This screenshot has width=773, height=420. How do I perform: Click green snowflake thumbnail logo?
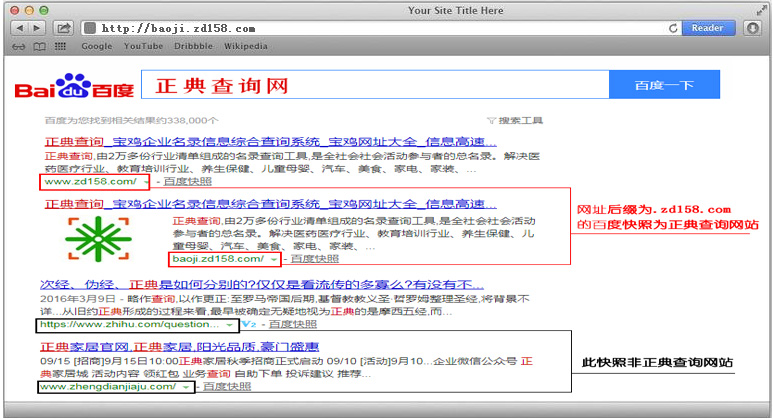(98, 239)
